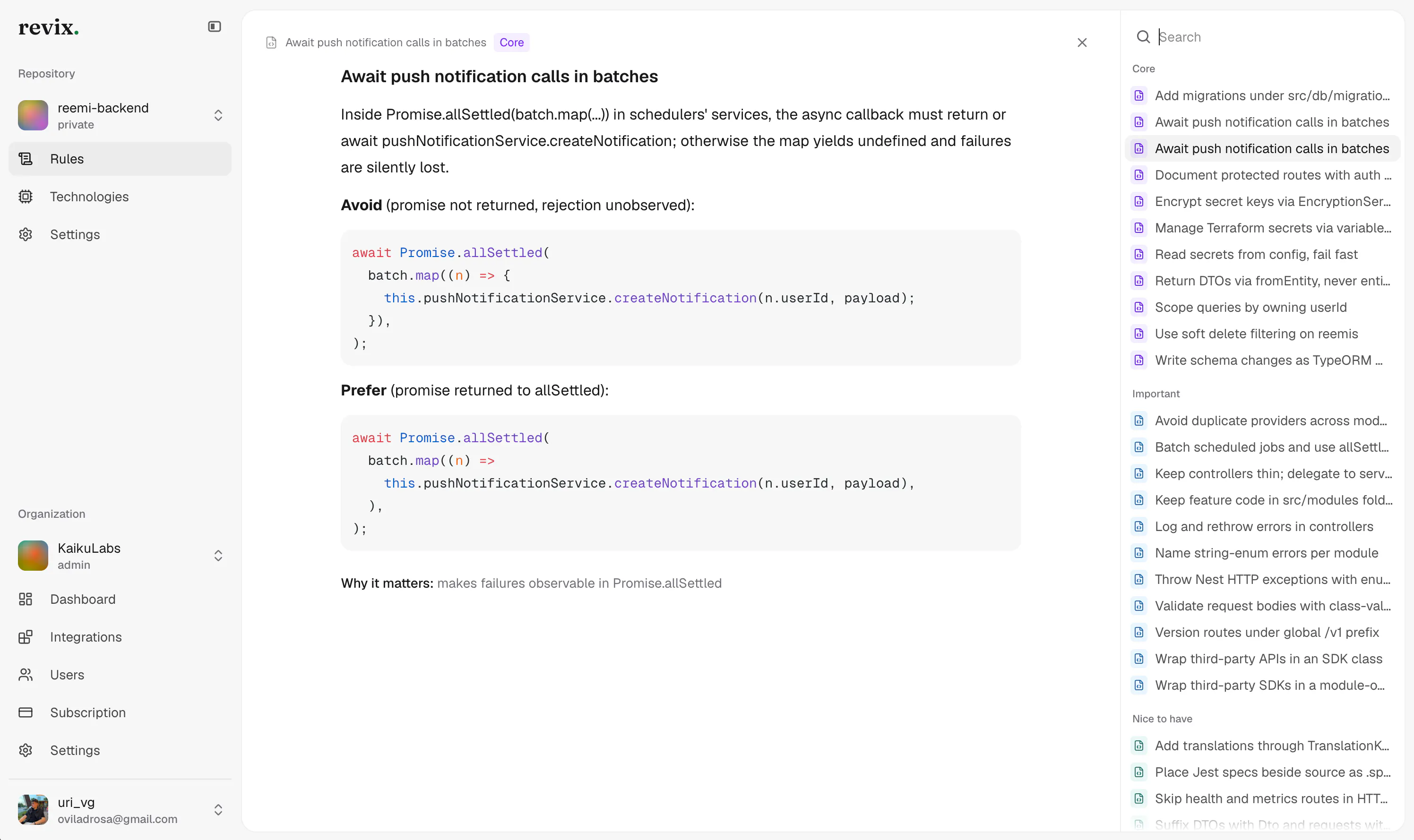The height and width of the screenshot is (840, 1414).
Task: Expand the KaikuLabs organization switcher
Action: [x=218, y=556]
